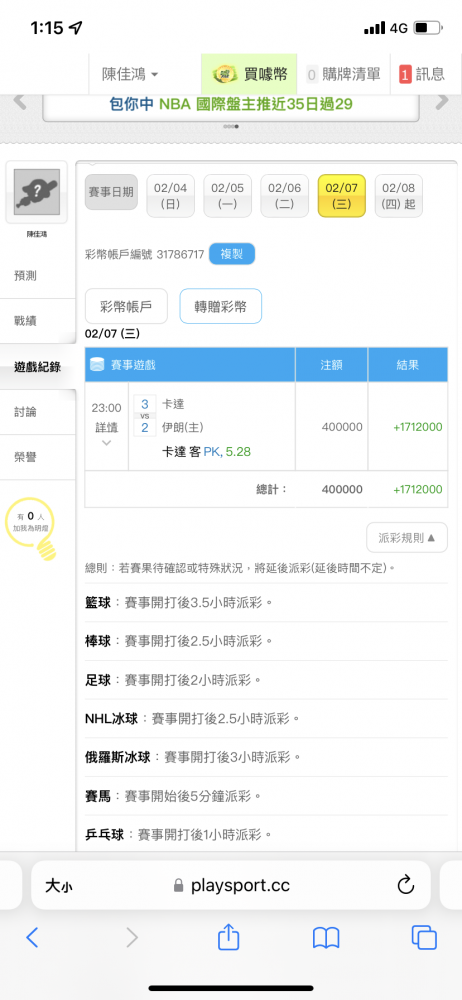Expand 詳情 details of 23:00 match
Screen dimensions: 462x1000
pos(107,427)
